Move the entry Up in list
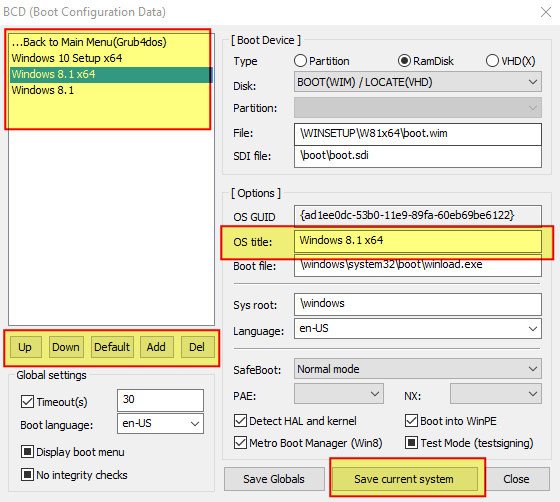This screenshot has height=502, width=560. (25, 347)
